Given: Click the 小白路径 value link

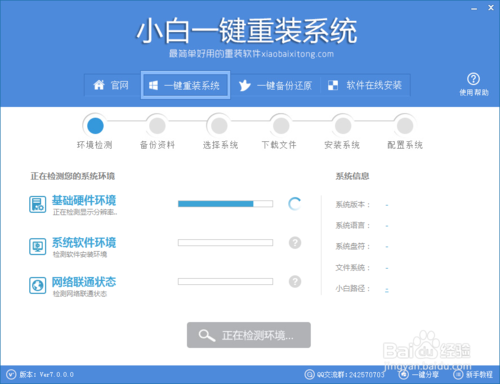Looking at the screenshot, I should pyautogui.click(x=387, y=290).
